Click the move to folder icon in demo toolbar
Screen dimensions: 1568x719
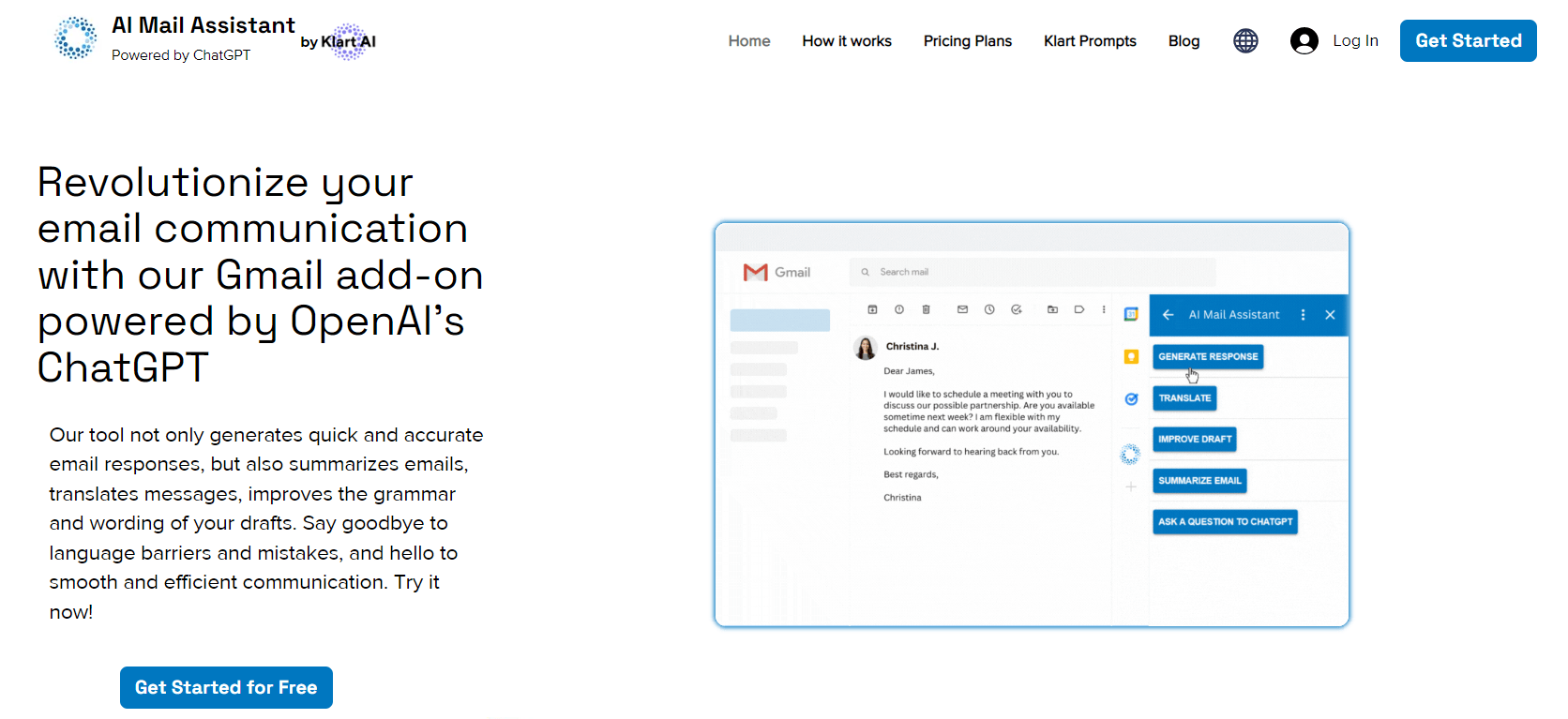click(1052, 309)
